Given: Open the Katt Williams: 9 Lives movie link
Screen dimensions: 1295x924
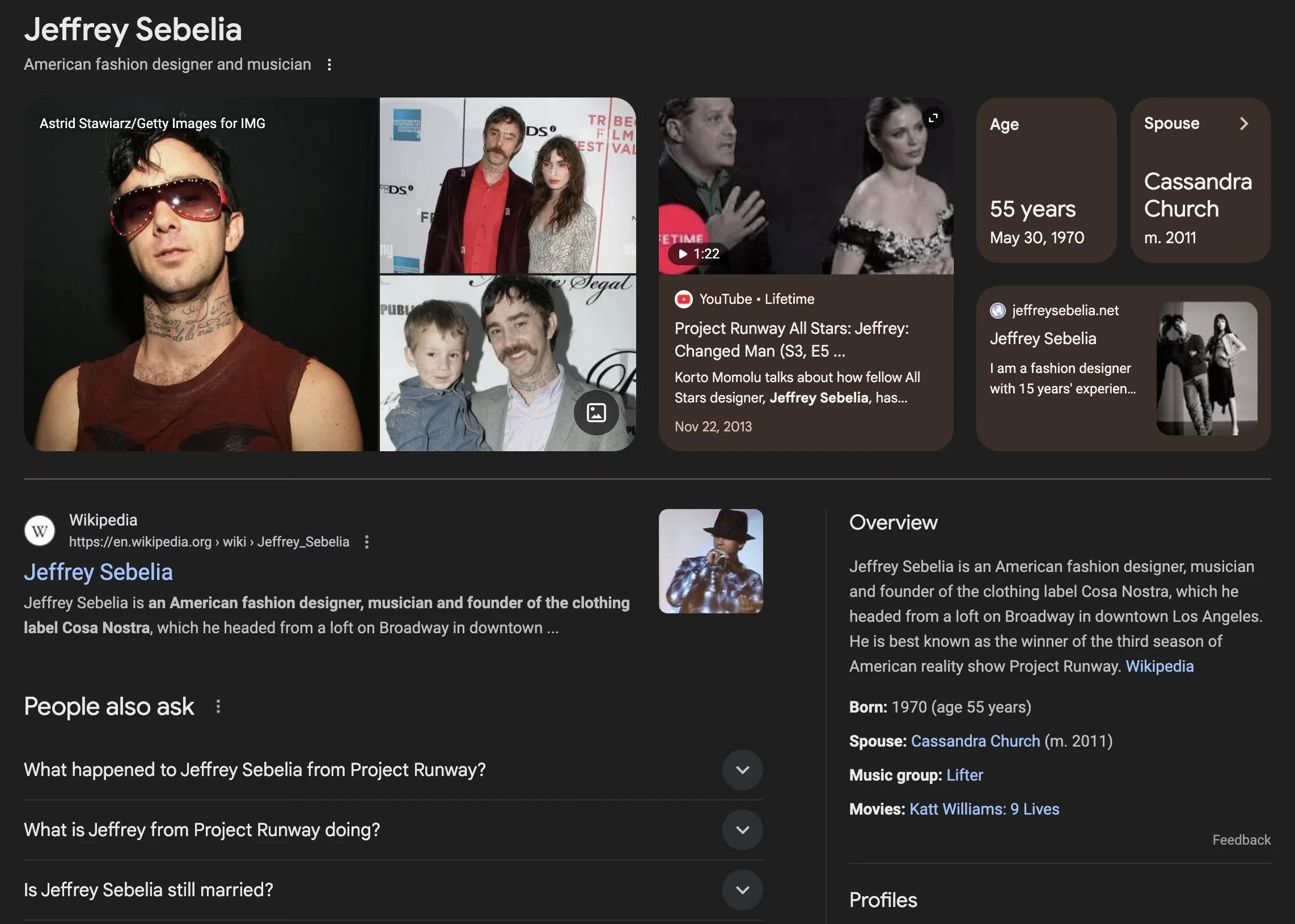Looking at the screenshot, I should coord(984,809).
